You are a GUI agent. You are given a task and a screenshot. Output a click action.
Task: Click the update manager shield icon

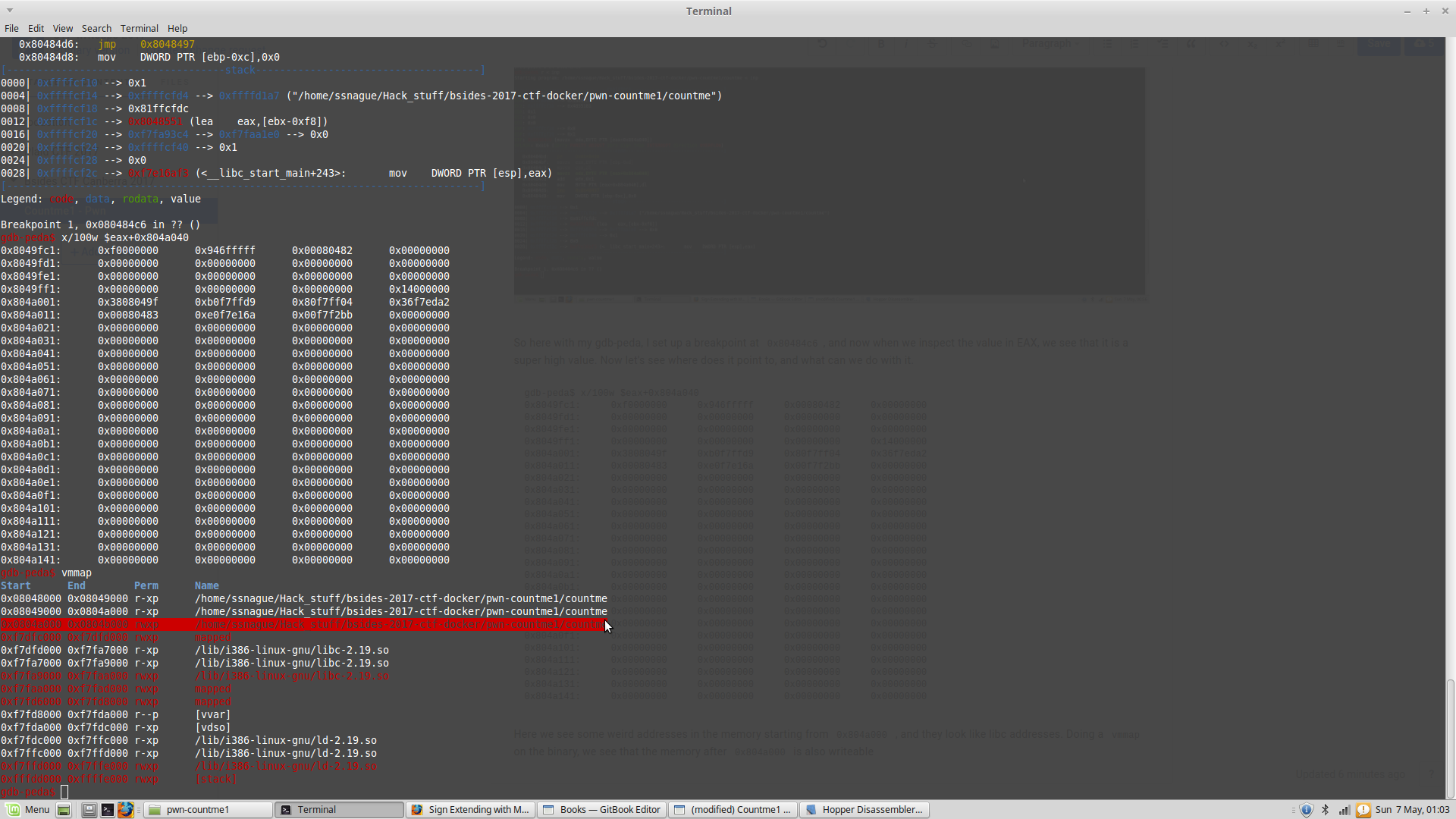(1306, 810)
